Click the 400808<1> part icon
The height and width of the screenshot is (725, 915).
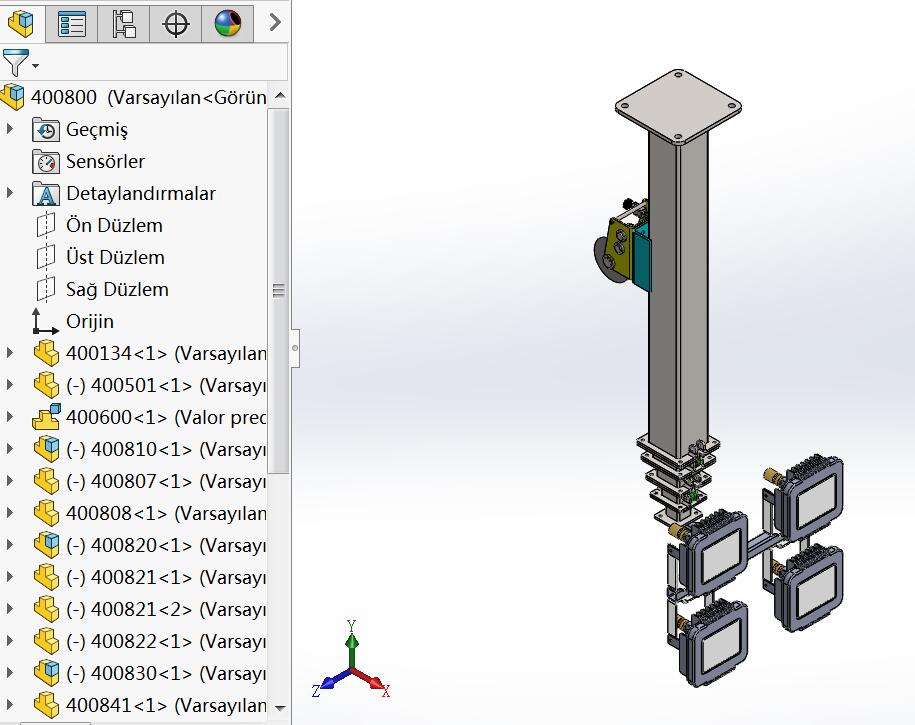pyautogui.click(x=46, y=513)
